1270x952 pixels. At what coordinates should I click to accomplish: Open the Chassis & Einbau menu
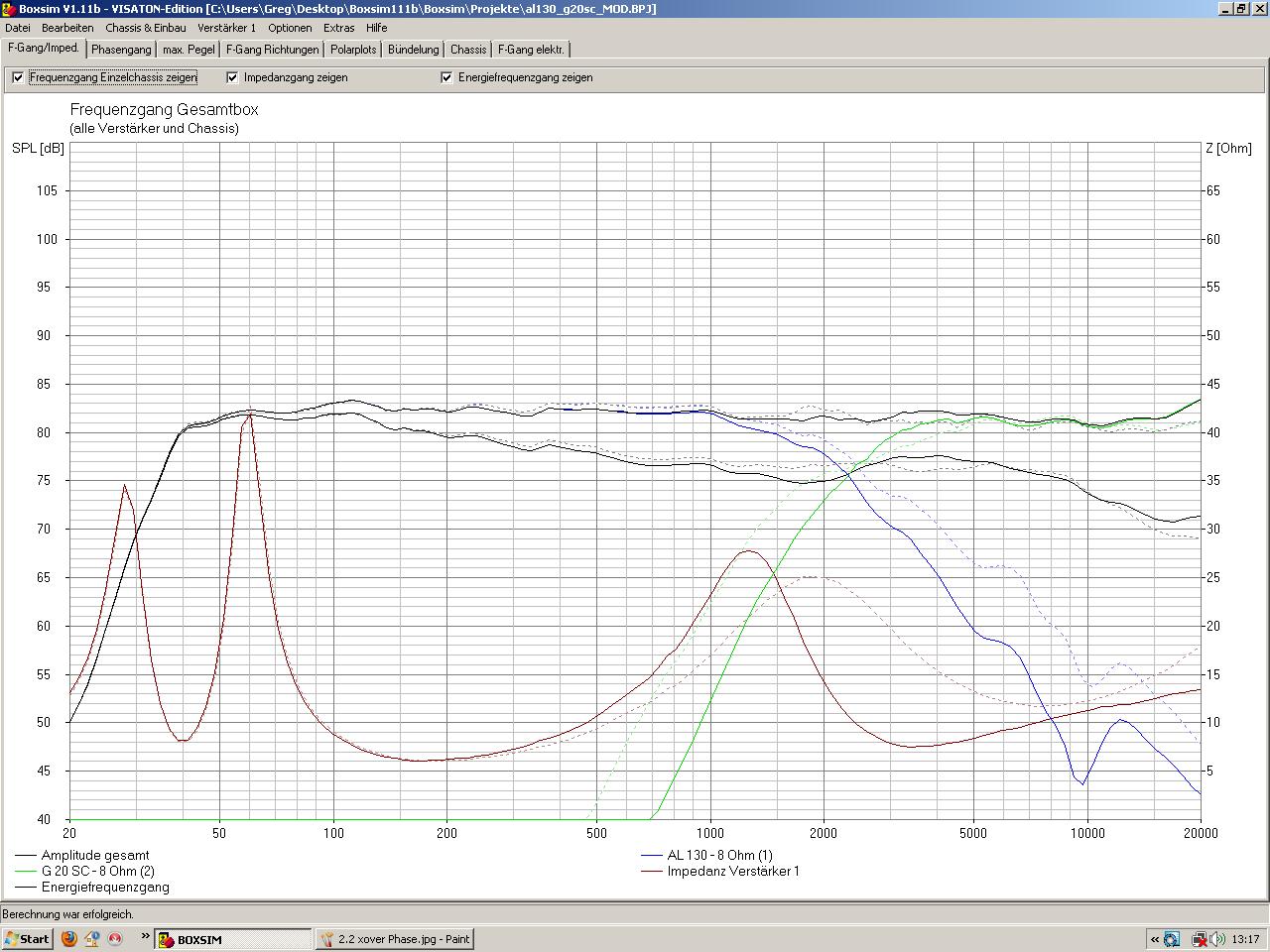click(146, 28)
